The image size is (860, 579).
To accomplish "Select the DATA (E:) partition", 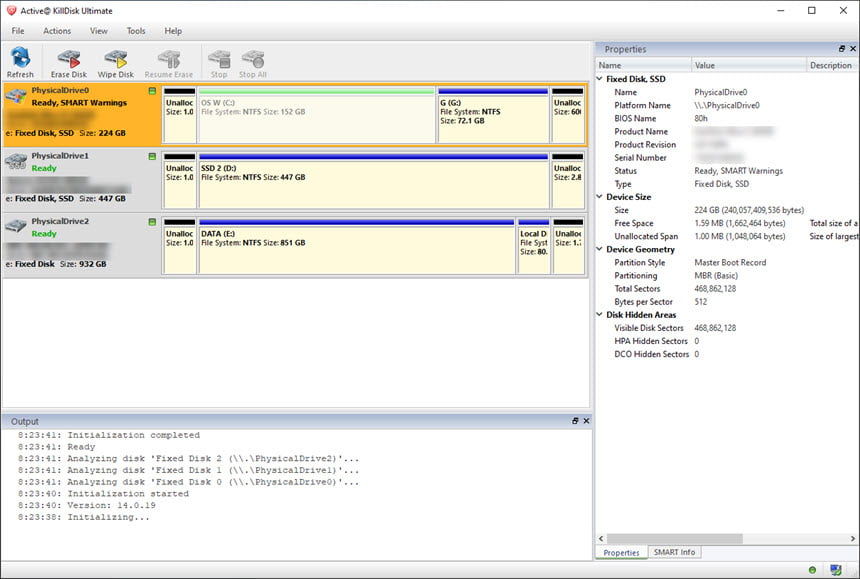I will pos(357,246).
